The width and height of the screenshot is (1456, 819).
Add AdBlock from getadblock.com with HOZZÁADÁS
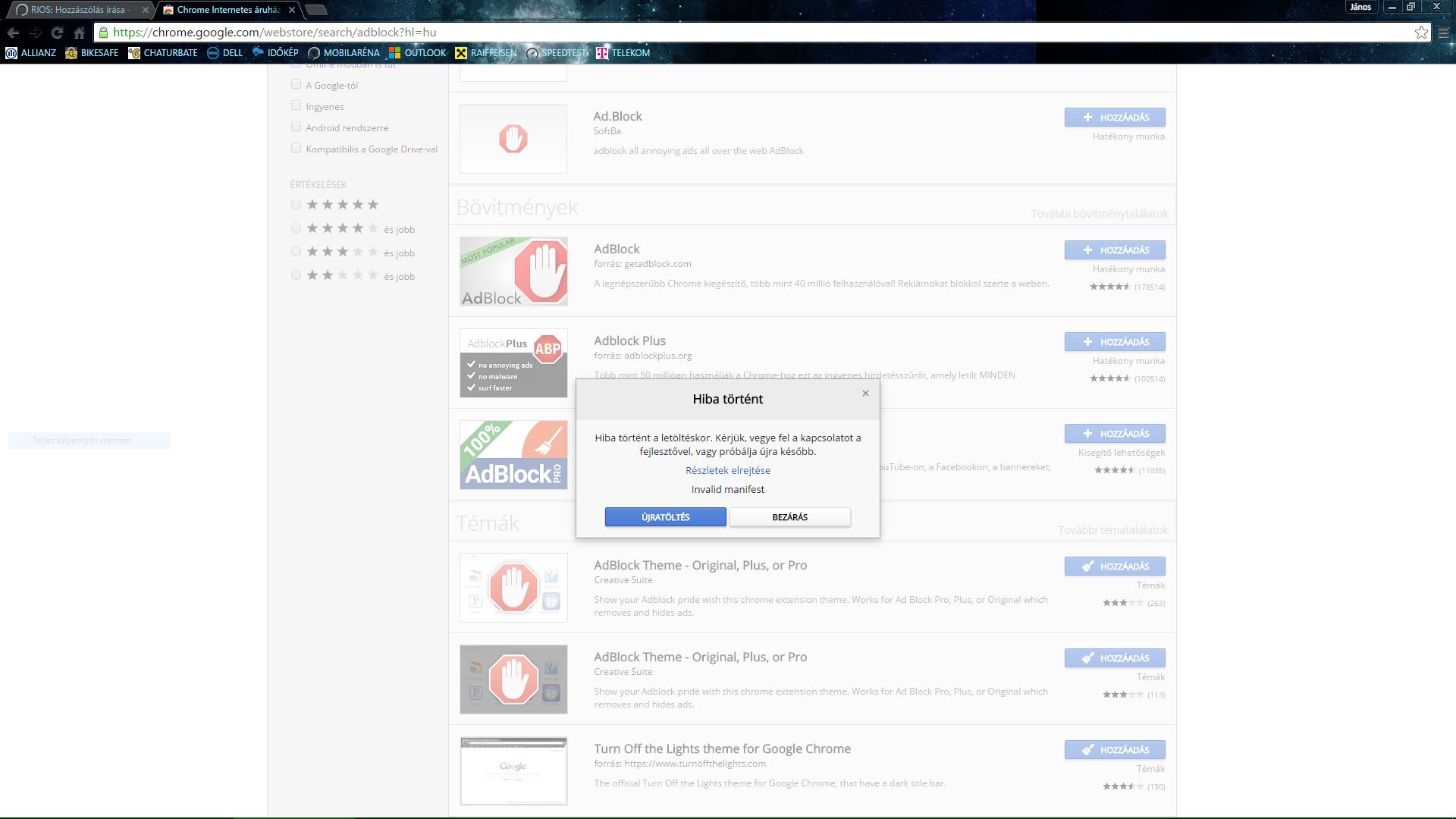tap(1115, 250)
